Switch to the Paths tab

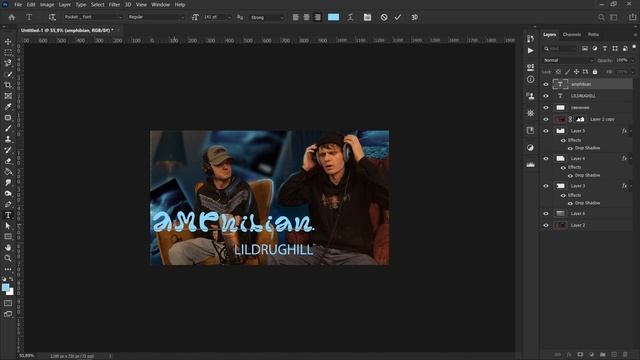coord(593,35)
